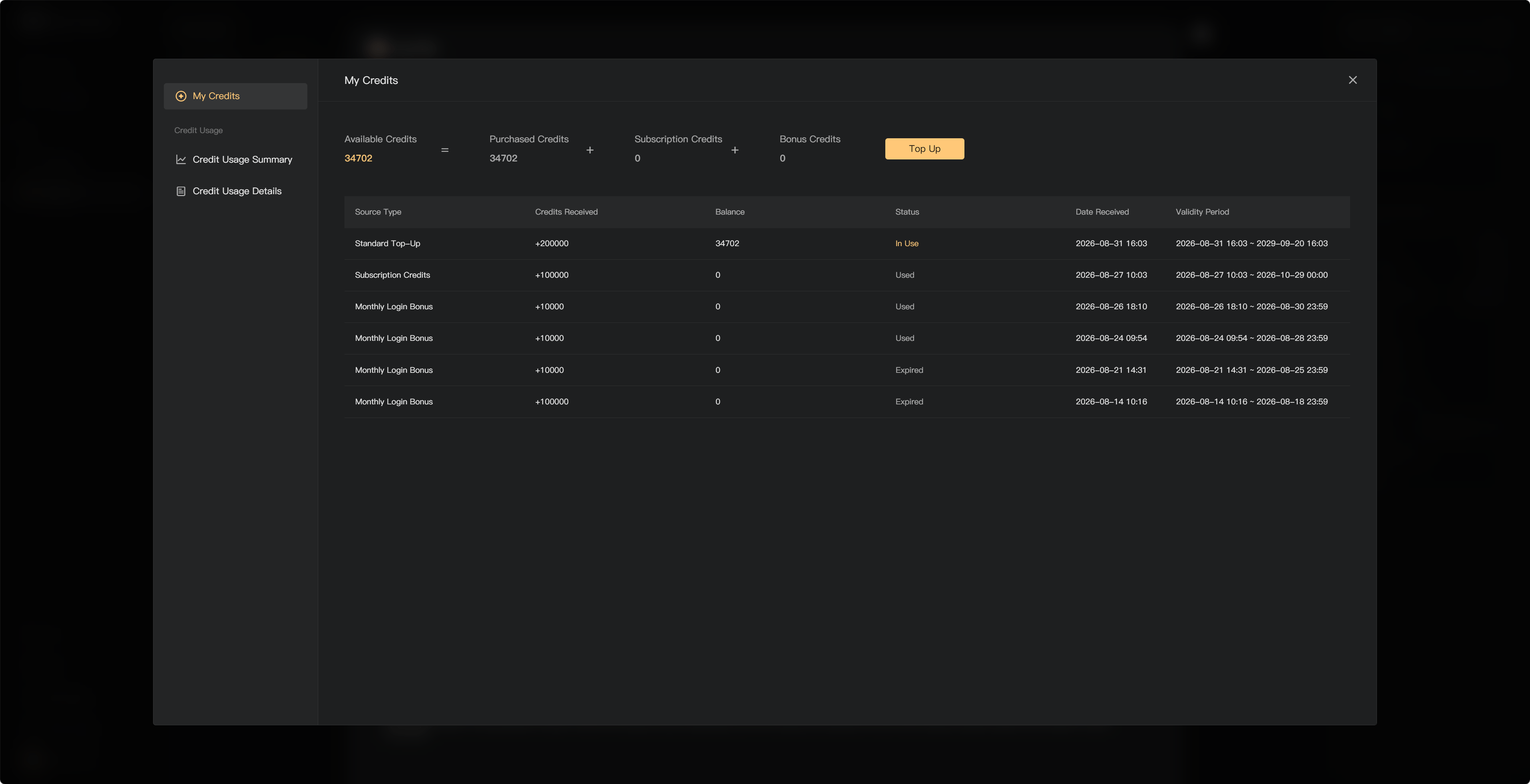Select the Subscription Credits table row

847,275
